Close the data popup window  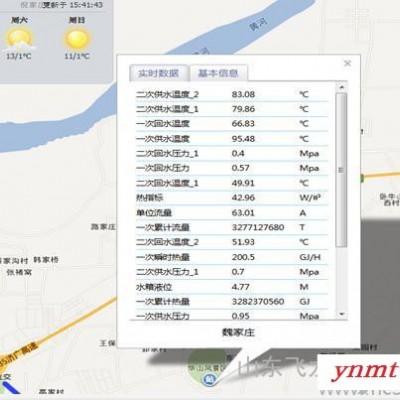347,63
